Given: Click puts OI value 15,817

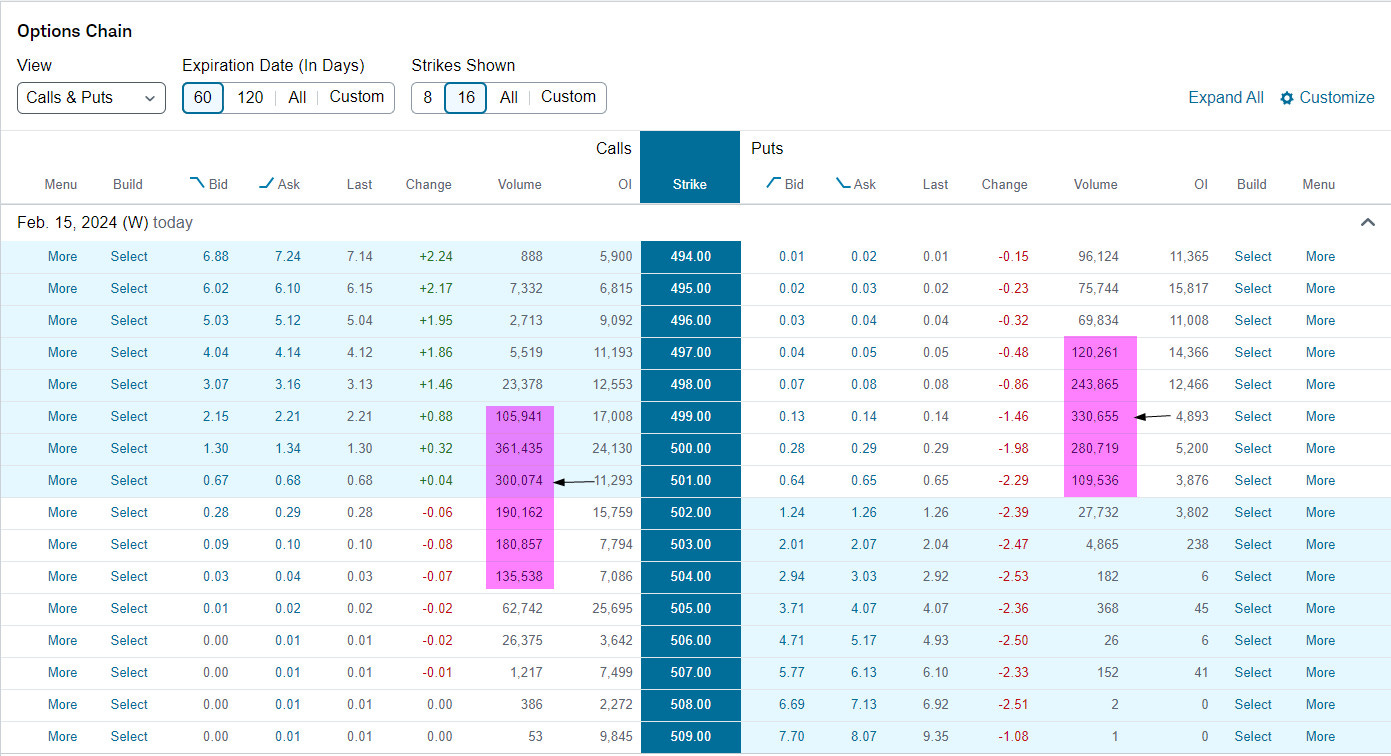Looking at the screenshot, I should click(1189, 289).
